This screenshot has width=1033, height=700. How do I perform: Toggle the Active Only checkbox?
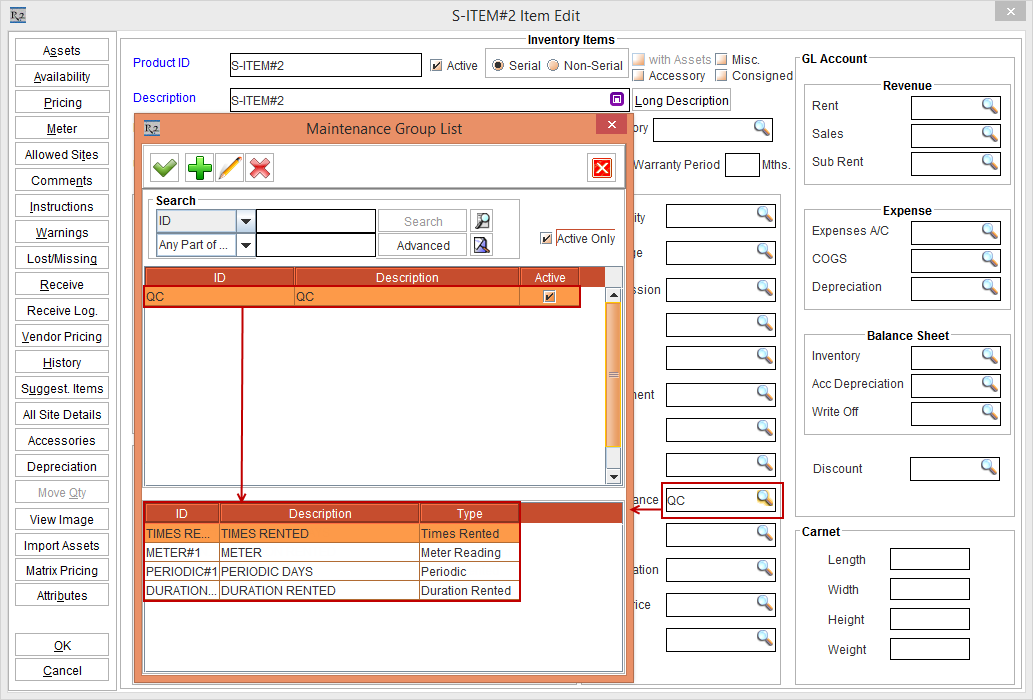[546, 238]
